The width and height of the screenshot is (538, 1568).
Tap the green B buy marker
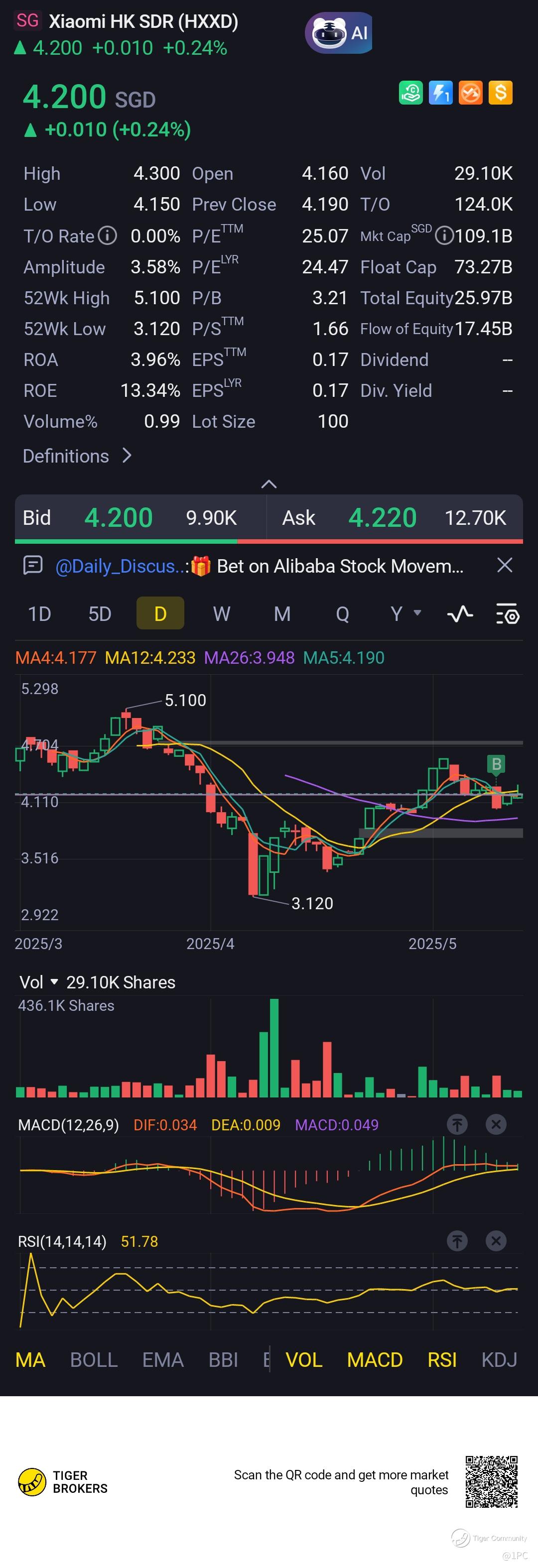click(497, 765)
